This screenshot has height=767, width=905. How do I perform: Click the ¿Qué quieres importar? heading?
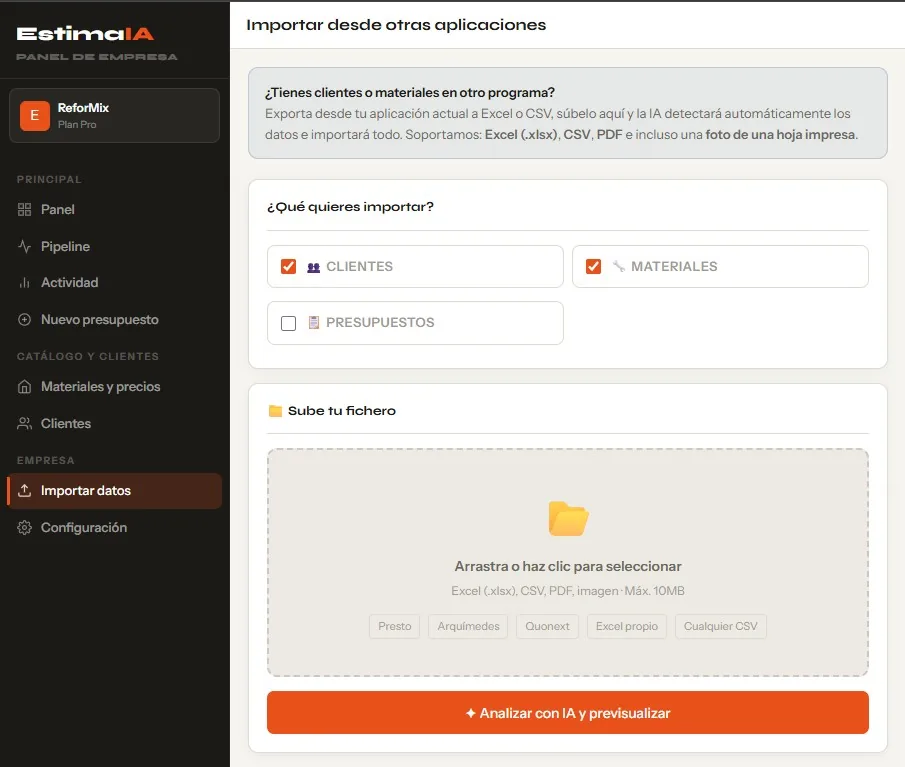tap(350, 207)
